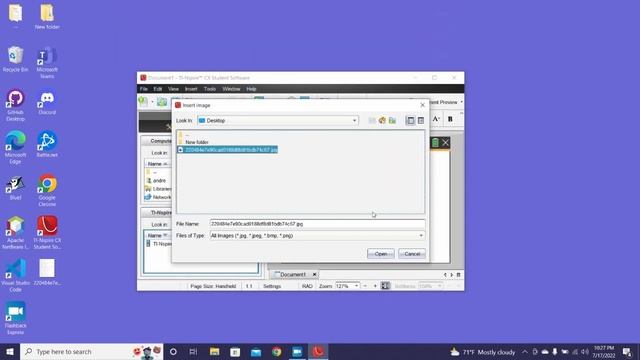The height and width of the screenshot is (360, 640).
Task: Close the Insert Image dialog with X
Action: [x=422, y=105]
